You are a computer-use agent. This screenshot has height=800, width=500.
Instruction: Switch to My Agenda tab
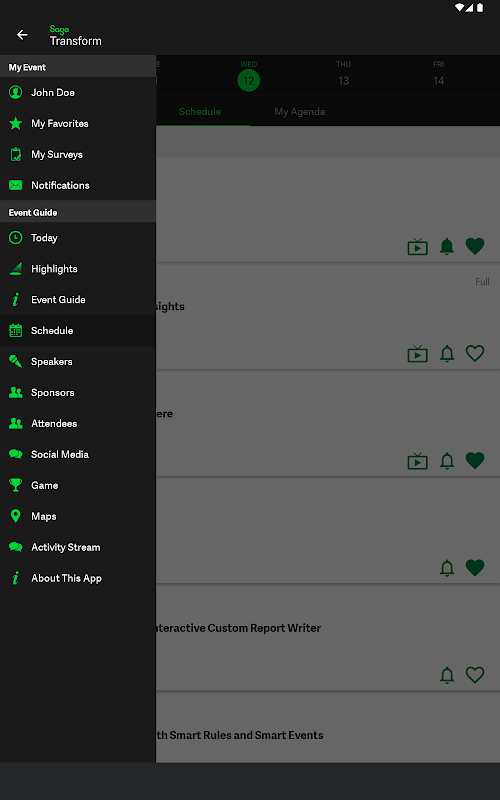[299, 111]
